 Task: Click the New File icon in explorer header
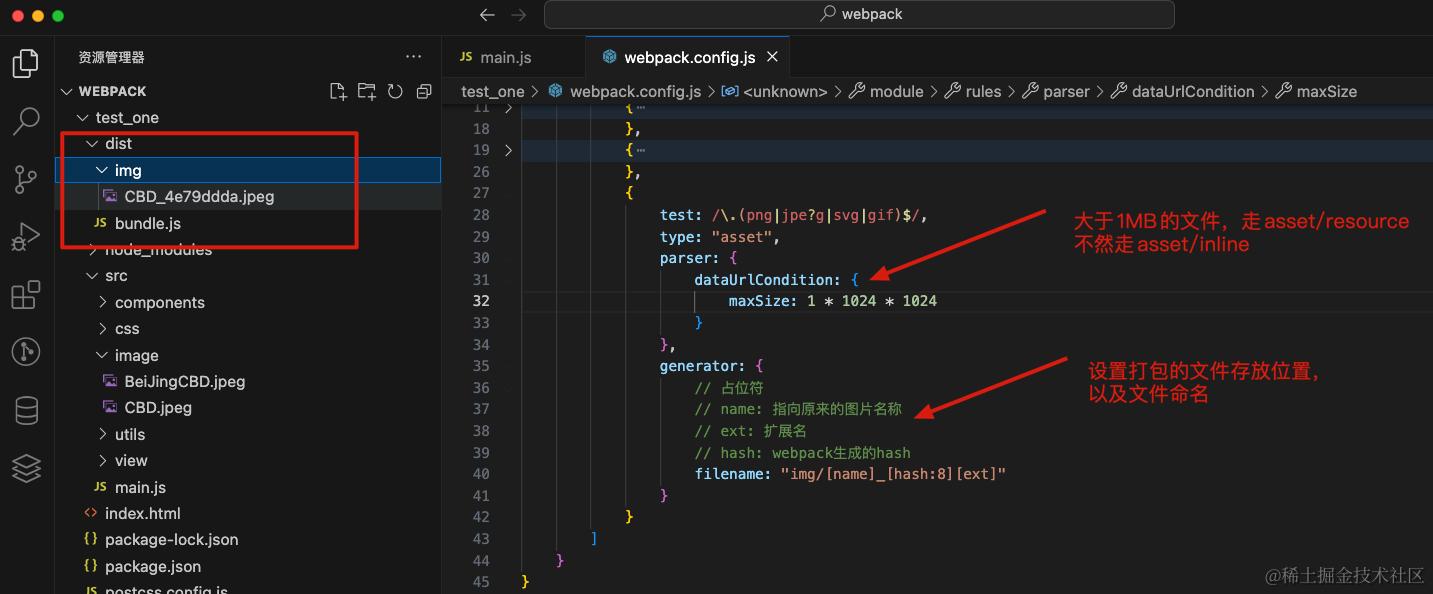click(338, 91)
